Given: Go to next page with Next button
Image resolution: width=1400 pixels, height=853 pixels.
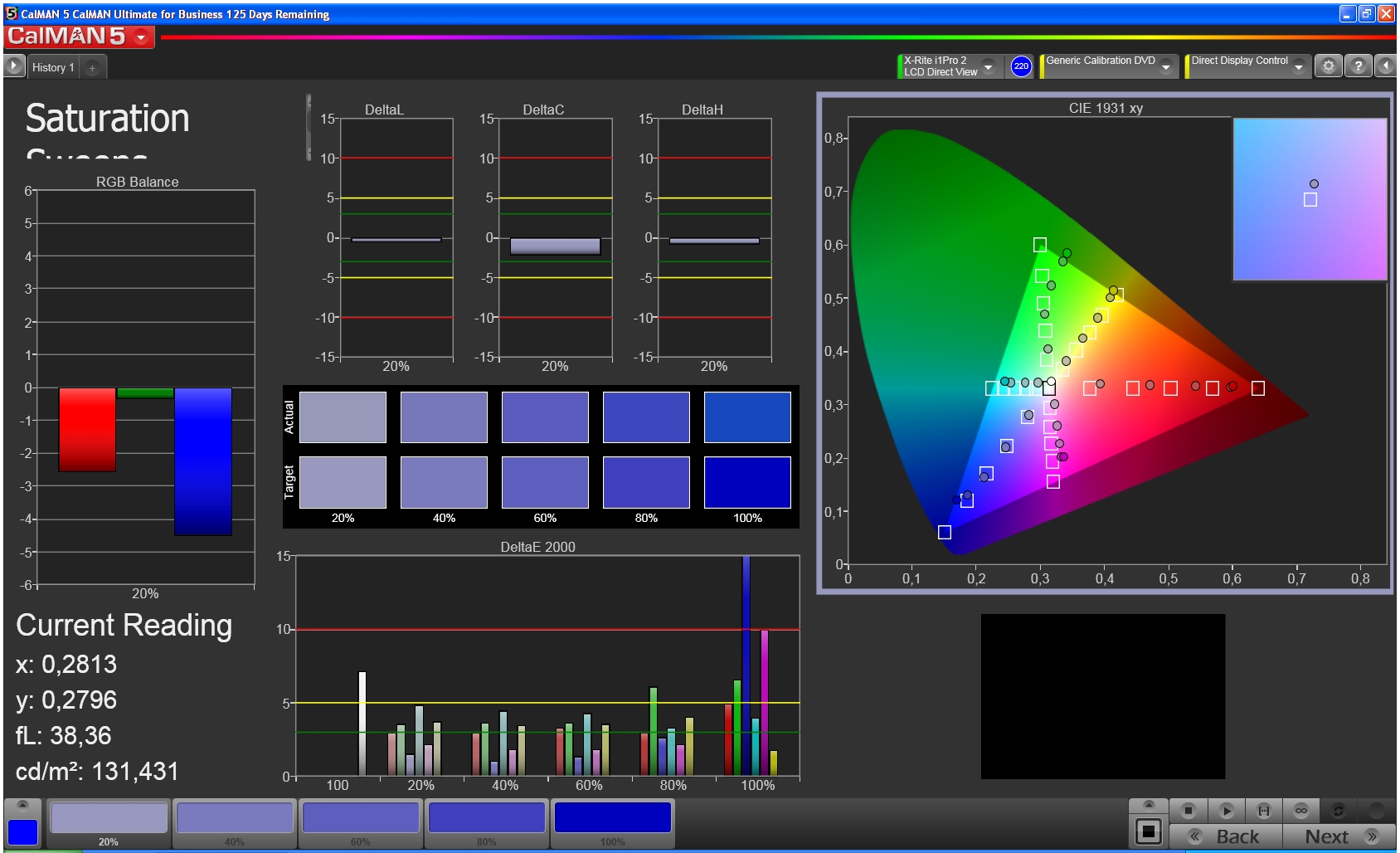Looking at the screenshot, I should click(x=1339, y=836).
